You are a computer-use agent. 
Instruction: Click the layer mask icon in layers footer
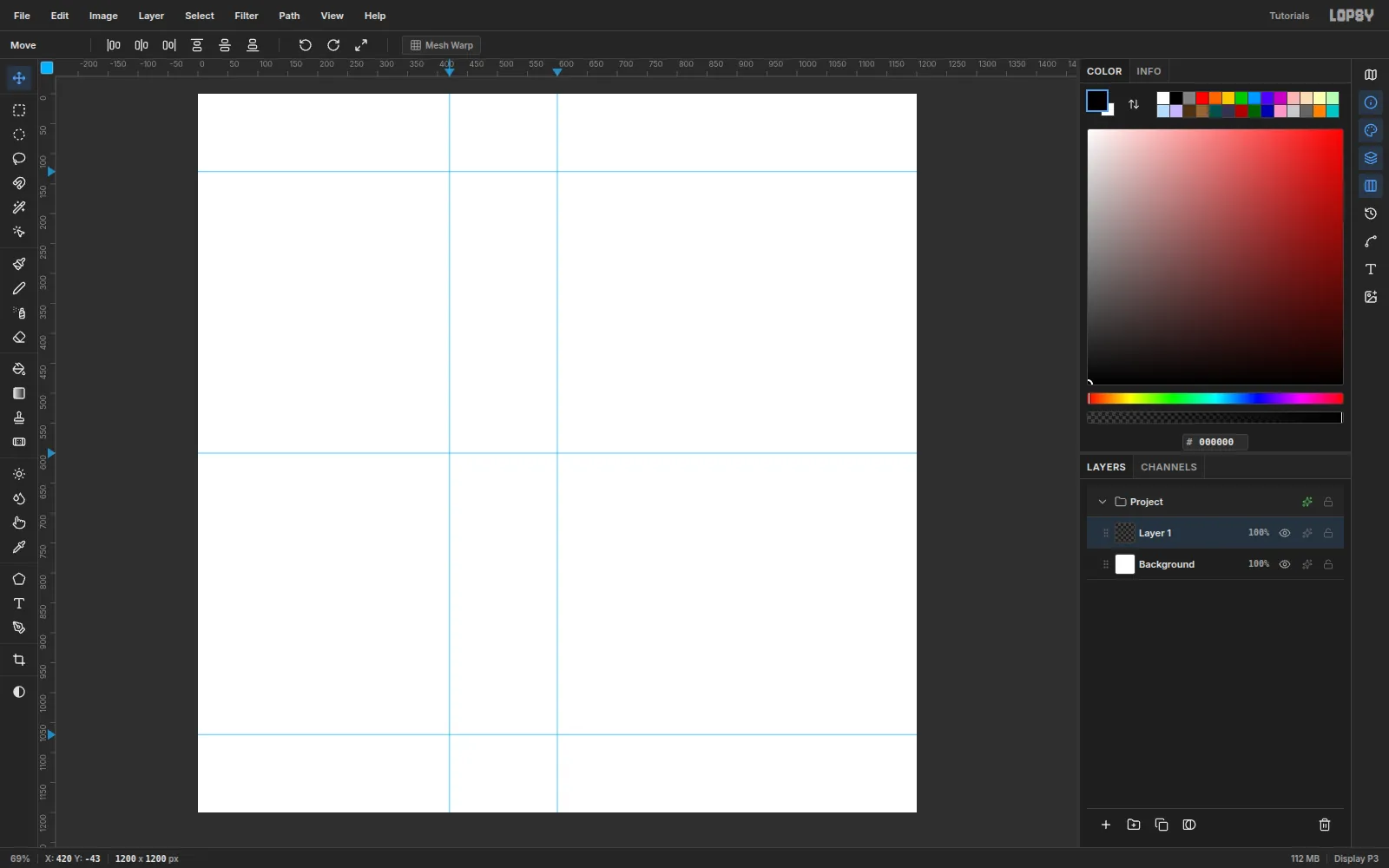pos(1189,825)
